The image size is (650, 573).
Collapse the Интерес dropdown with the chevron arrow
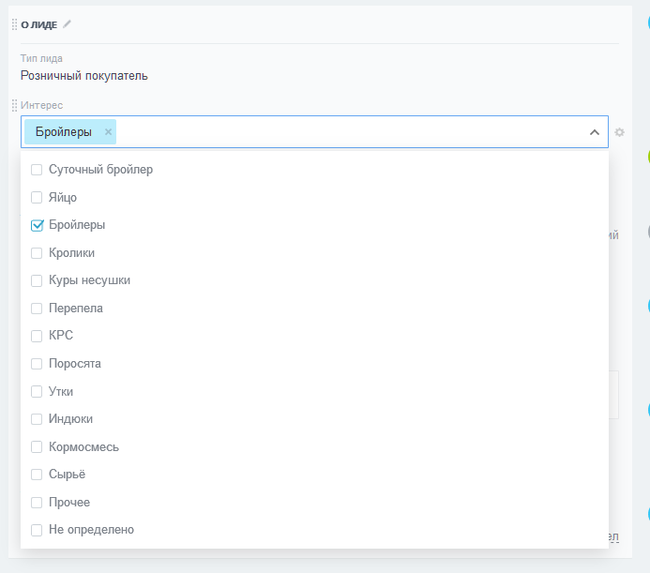pyautogui.click(x=594, y=132)
